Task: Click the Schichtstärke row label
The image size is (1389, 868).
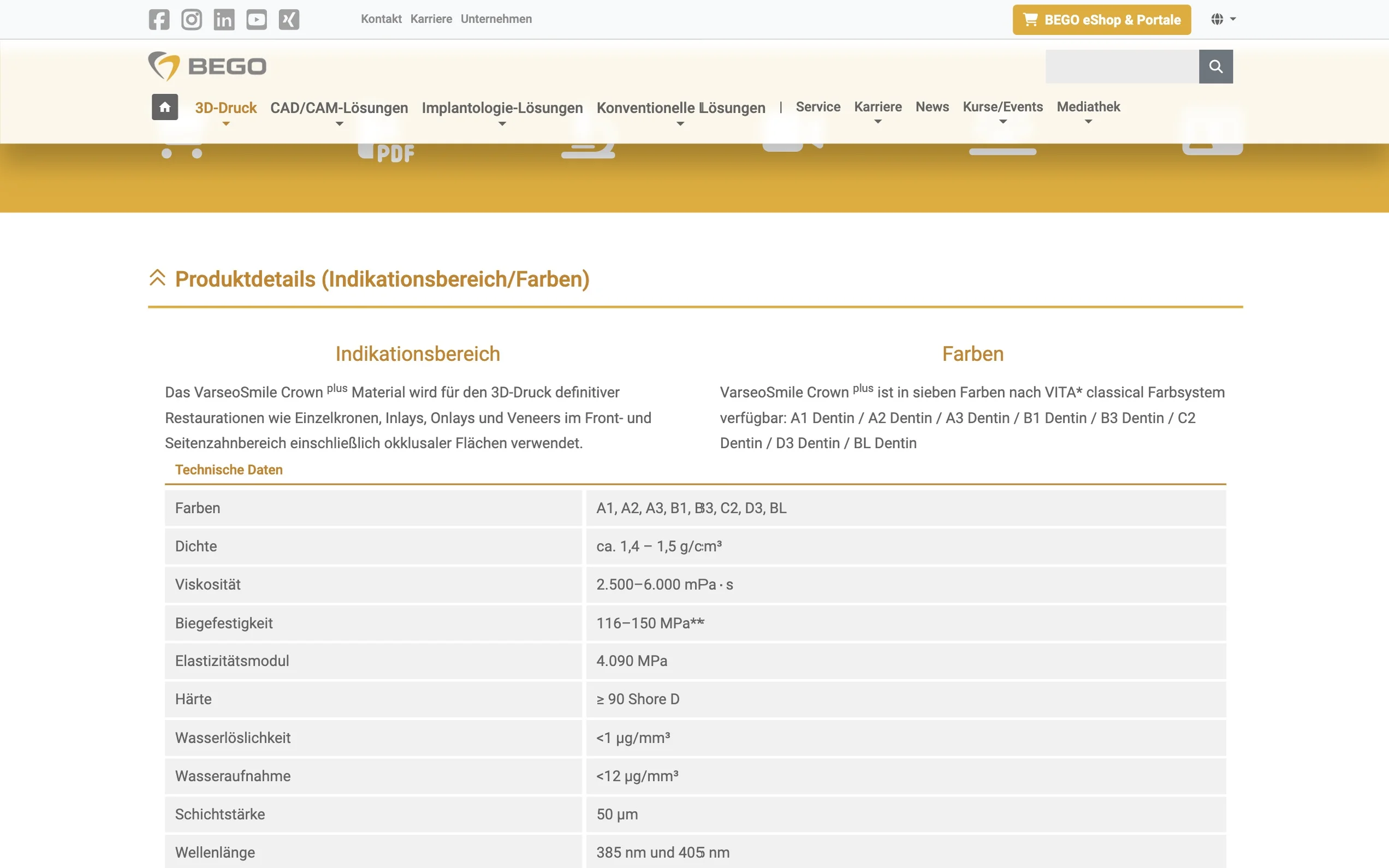Action: (220, 814)
